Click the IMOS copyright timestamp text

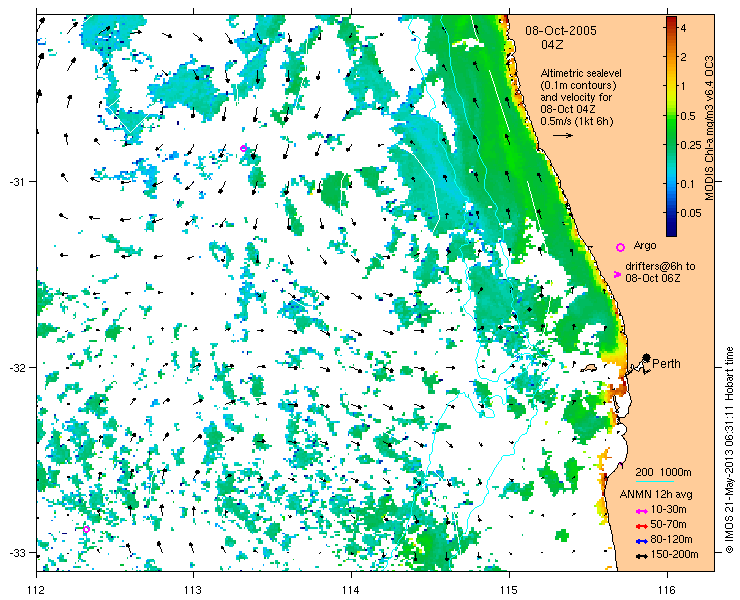[x=730, y=450]
